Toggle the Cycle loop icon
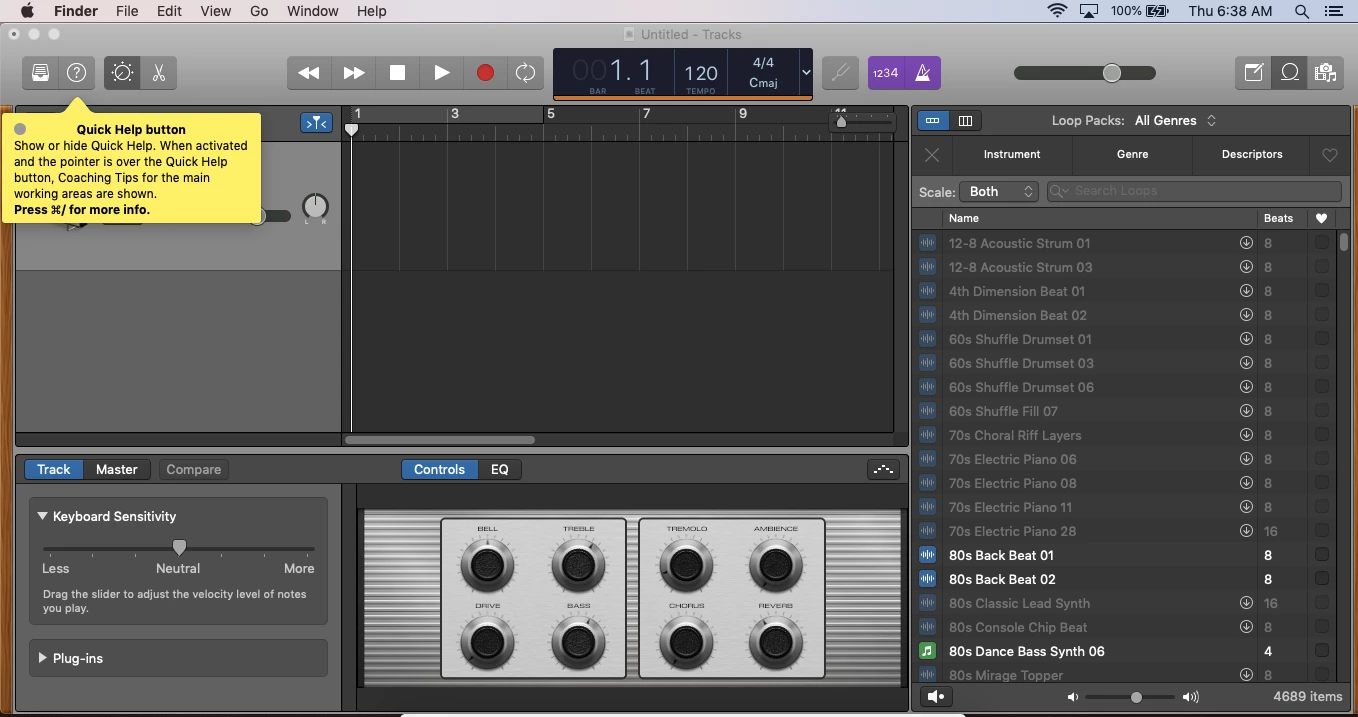This screenshot has height=717, width=1358. pyautogui.click(x=525, y=73)
